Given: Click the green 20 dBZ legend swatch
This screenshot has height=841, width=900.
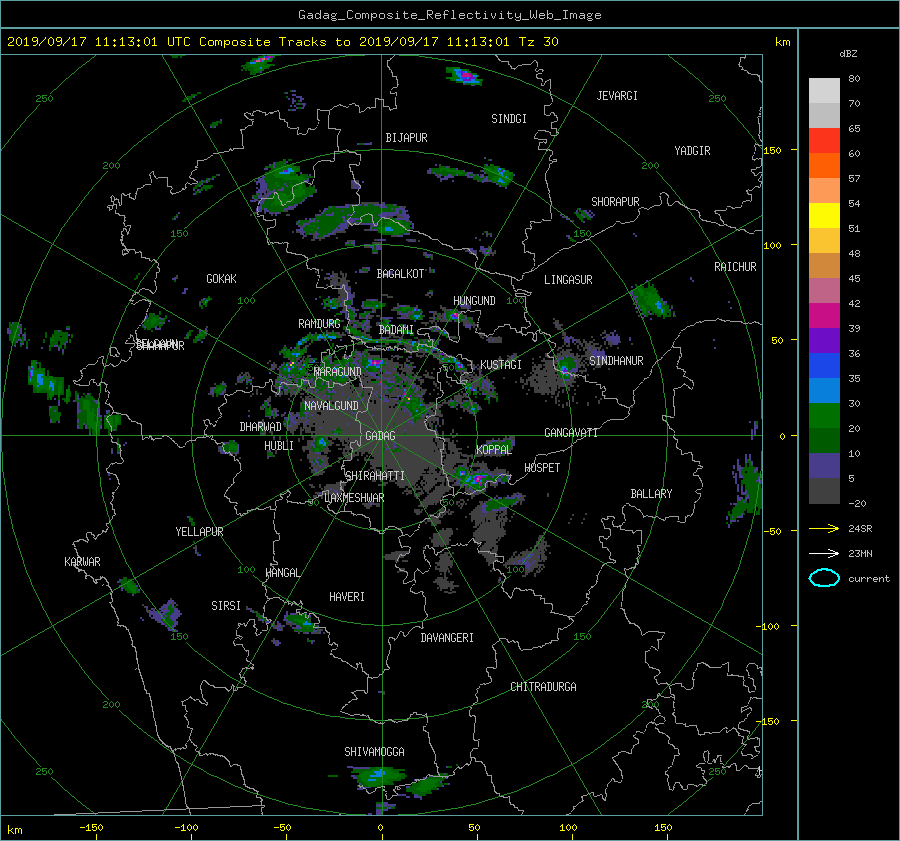Looking at the screenshot, I should [824, 415].
